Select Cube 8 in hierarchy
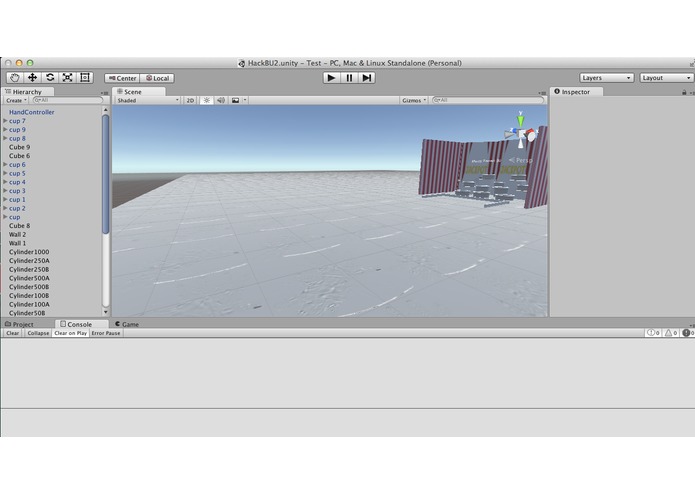695x494 pixels. [x=20, y=226]
